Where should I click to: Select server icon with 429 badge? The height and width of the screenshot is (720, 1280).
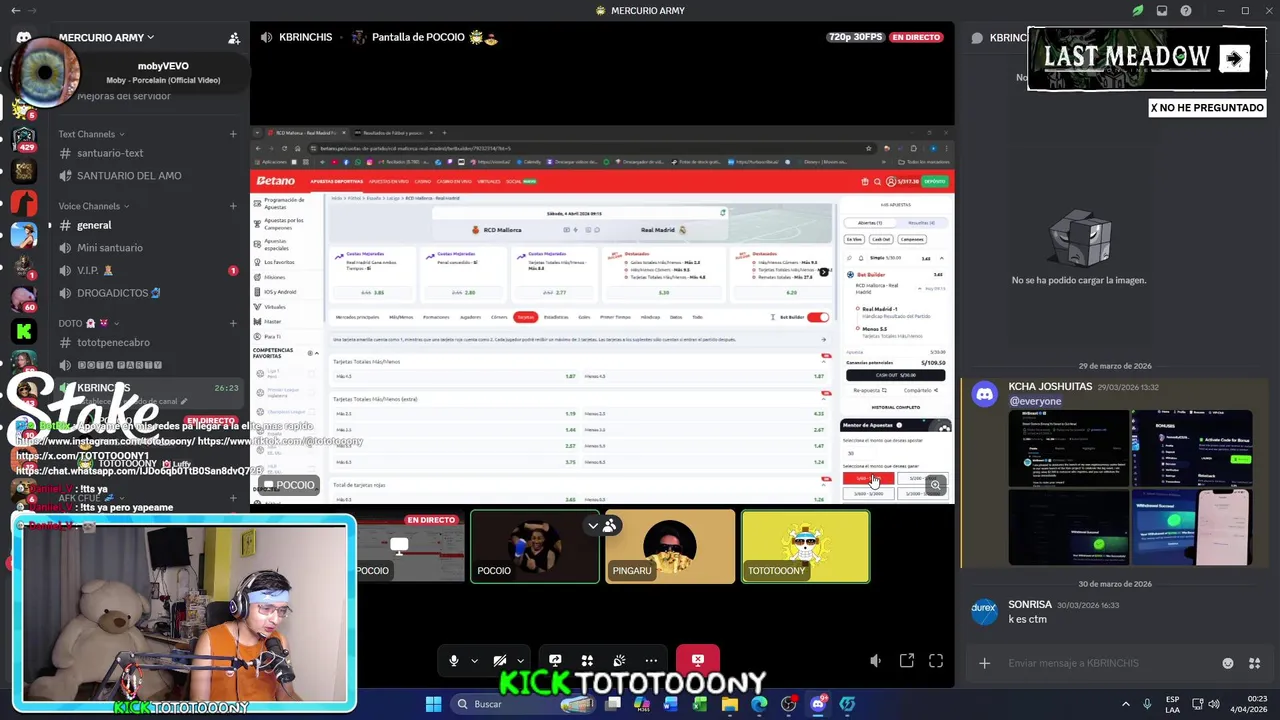tap(24, 137)
